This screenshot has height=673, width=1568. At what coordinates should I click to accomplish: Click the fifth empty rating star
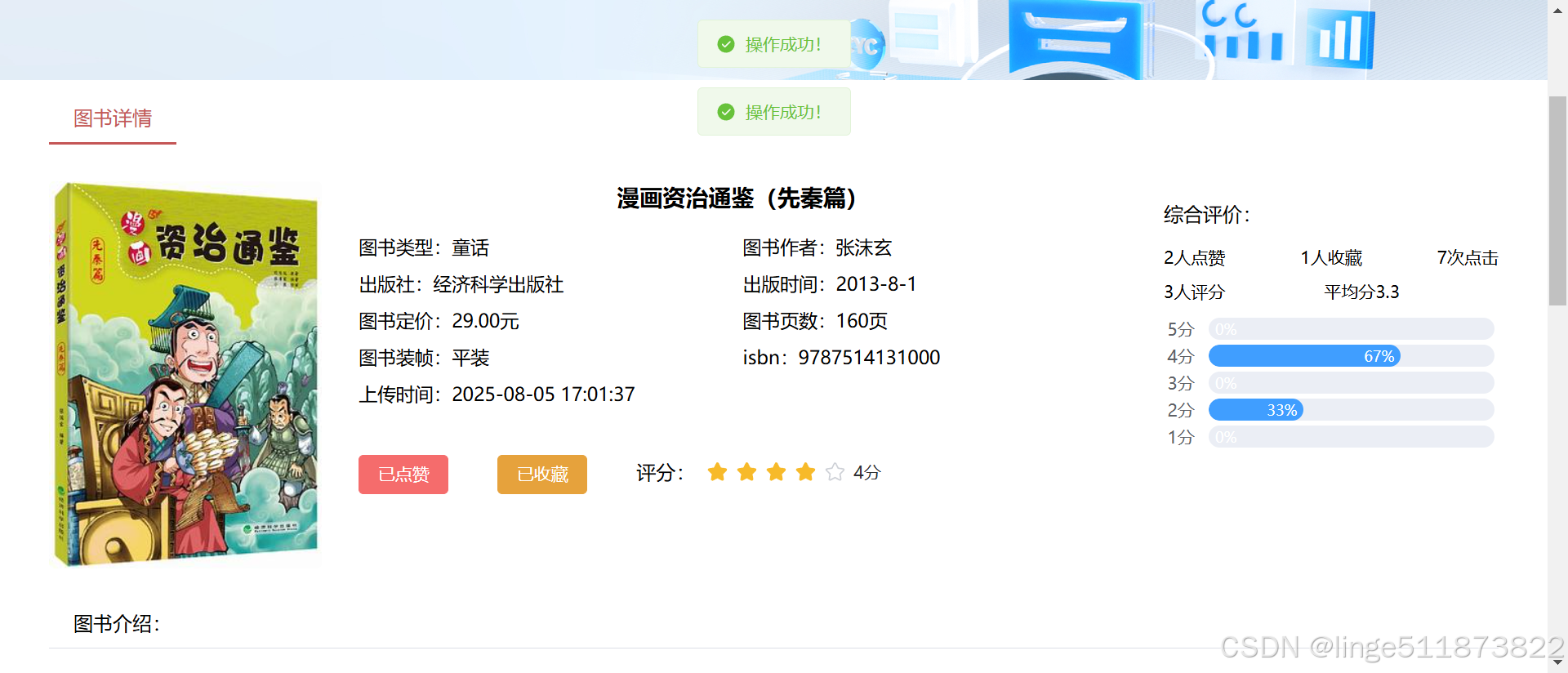[x=835, y=472]
